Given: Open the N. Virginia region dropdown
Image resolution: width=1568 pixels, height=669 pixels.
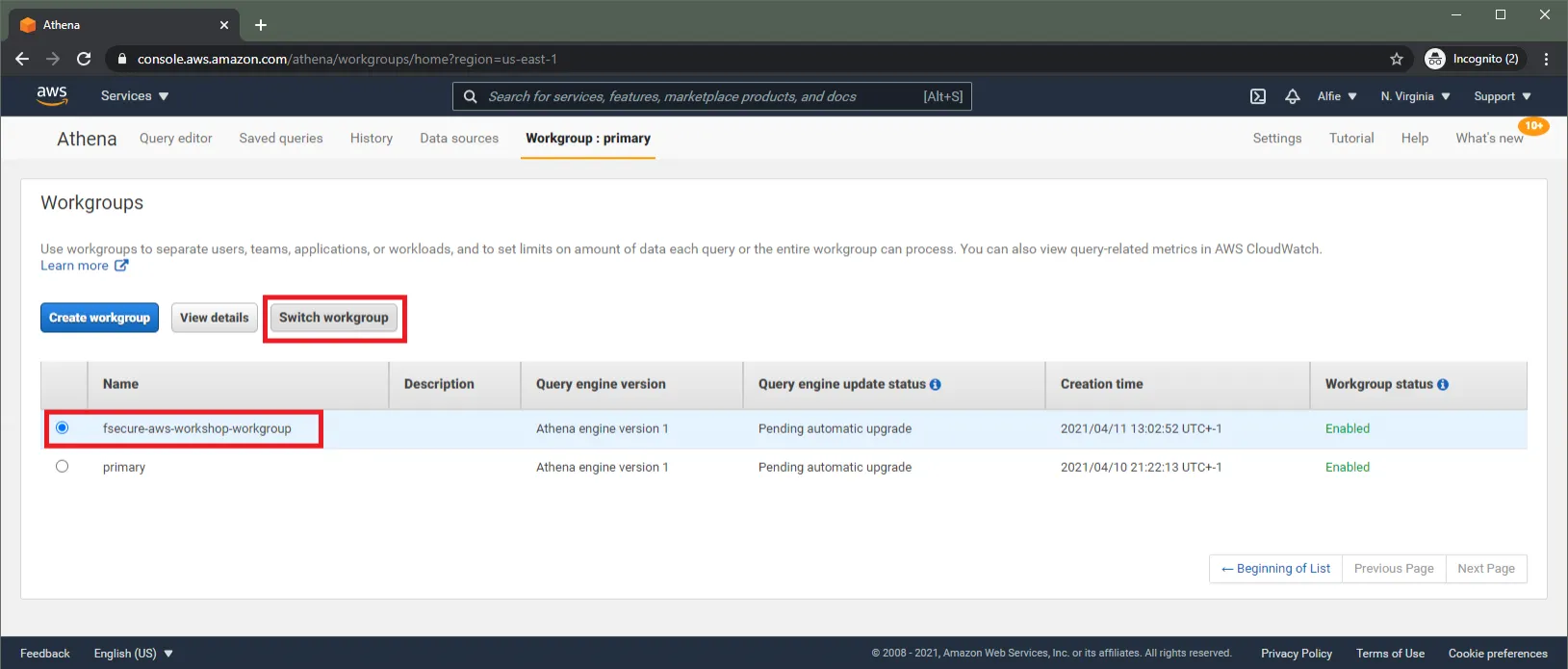Looking at the screenshot, I should pos(1415,96).
